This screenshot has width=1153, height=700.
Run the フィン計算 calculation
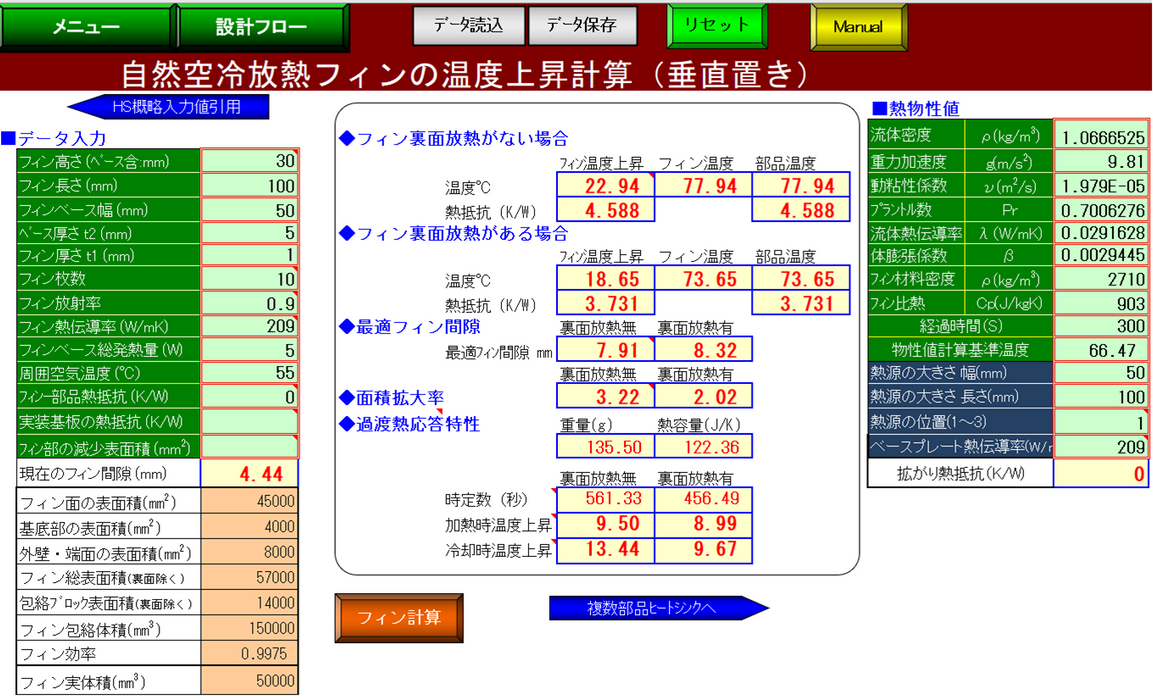tap(399, 618)
